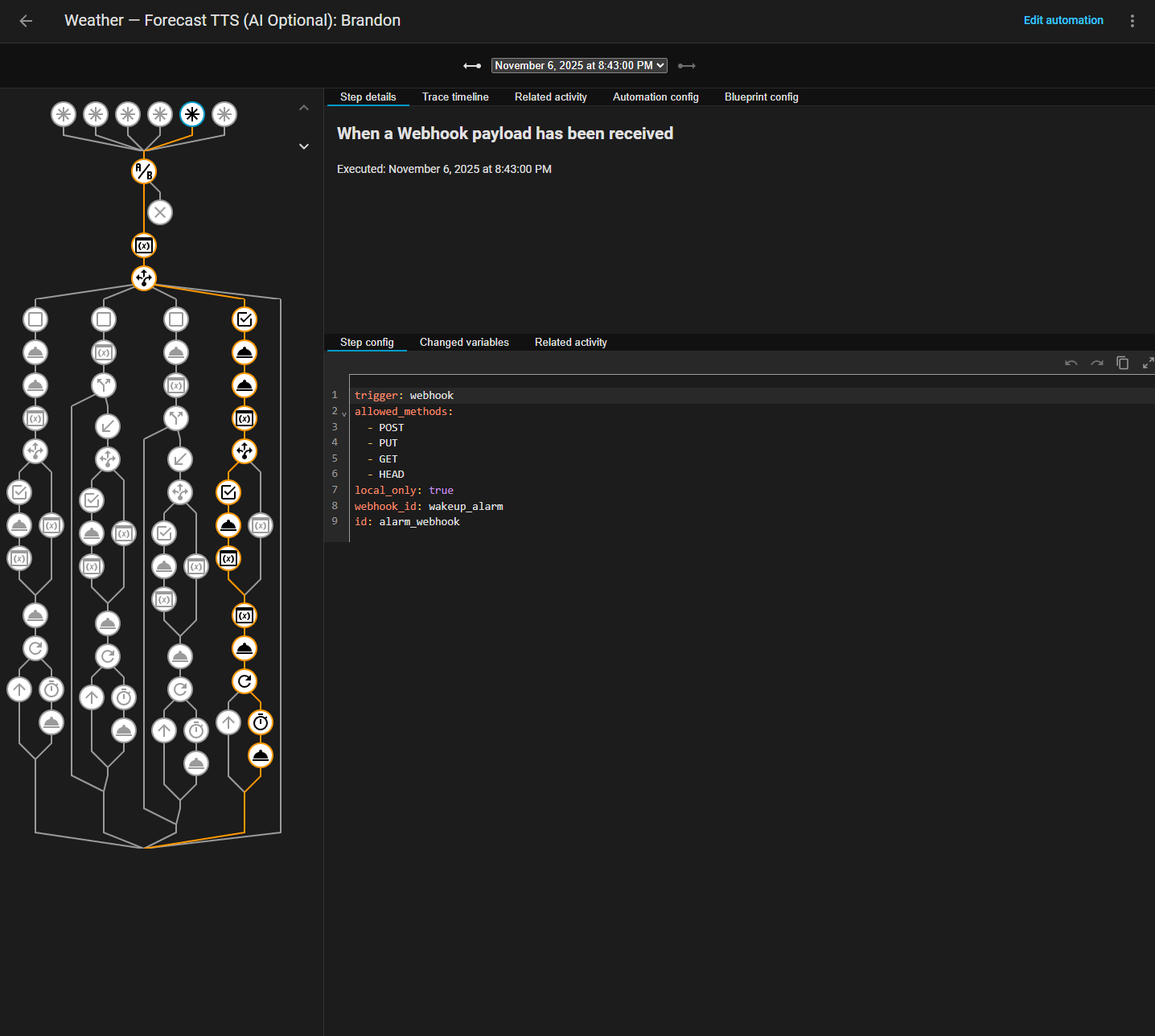Viewport: 1155px width, 1036px height.
Task: Select the orange timer delay node
Action: point(261,722)
